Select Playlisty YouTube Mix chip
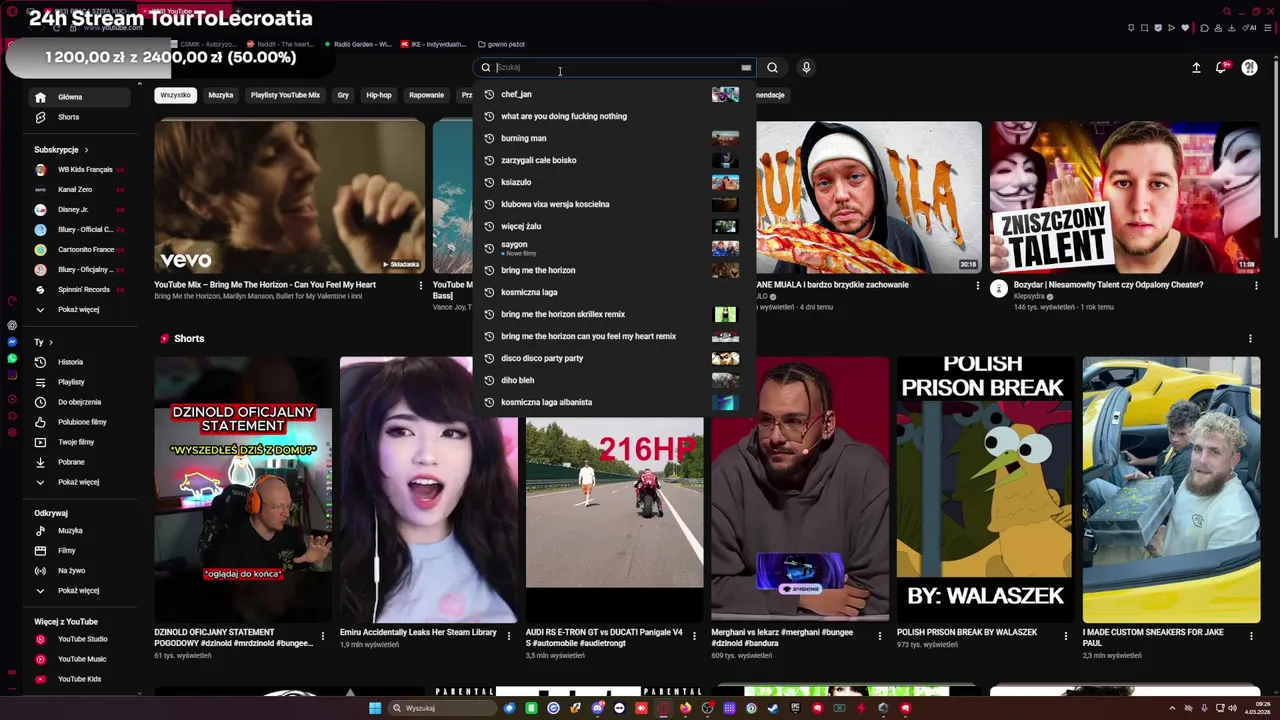1280x720 pixels. click(x=285, y=95)
